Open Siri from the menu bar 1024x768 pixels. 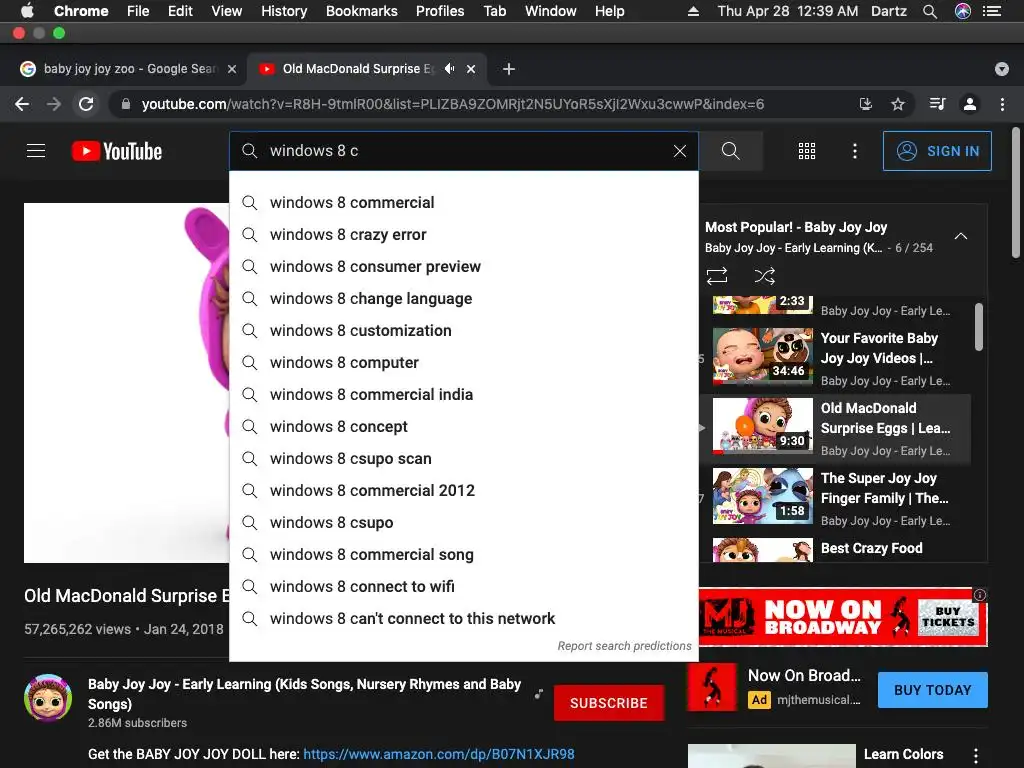click(963, 11)
